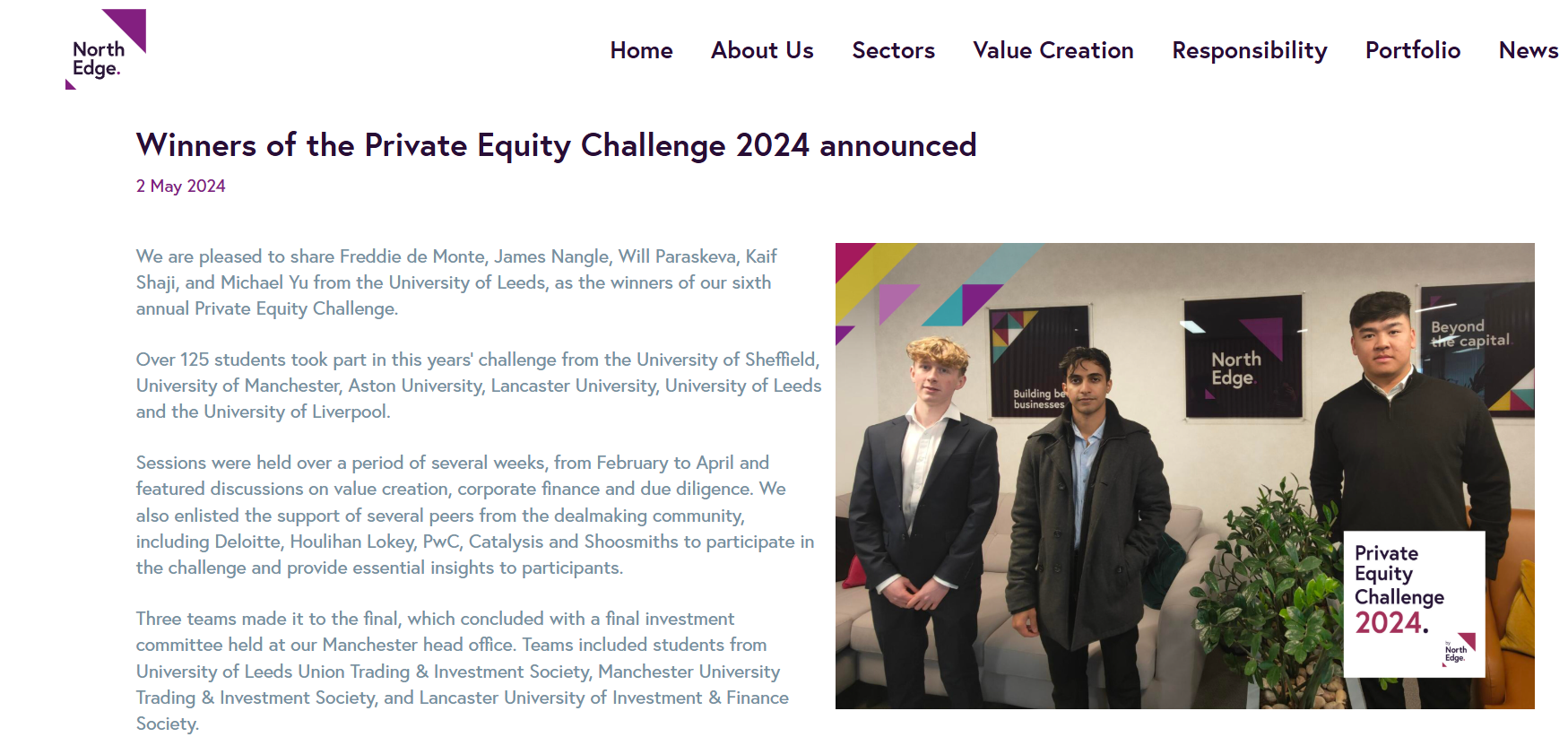Viewport: 1568px width, 737px height.
Task: Navigate to the Responsibility section
Action: pos(1249,50)
